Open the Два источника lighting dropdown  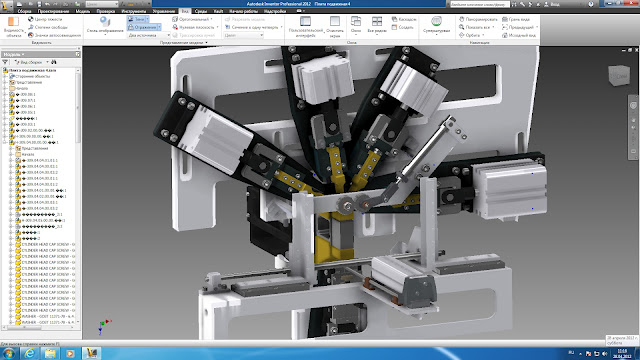point(149,36)
